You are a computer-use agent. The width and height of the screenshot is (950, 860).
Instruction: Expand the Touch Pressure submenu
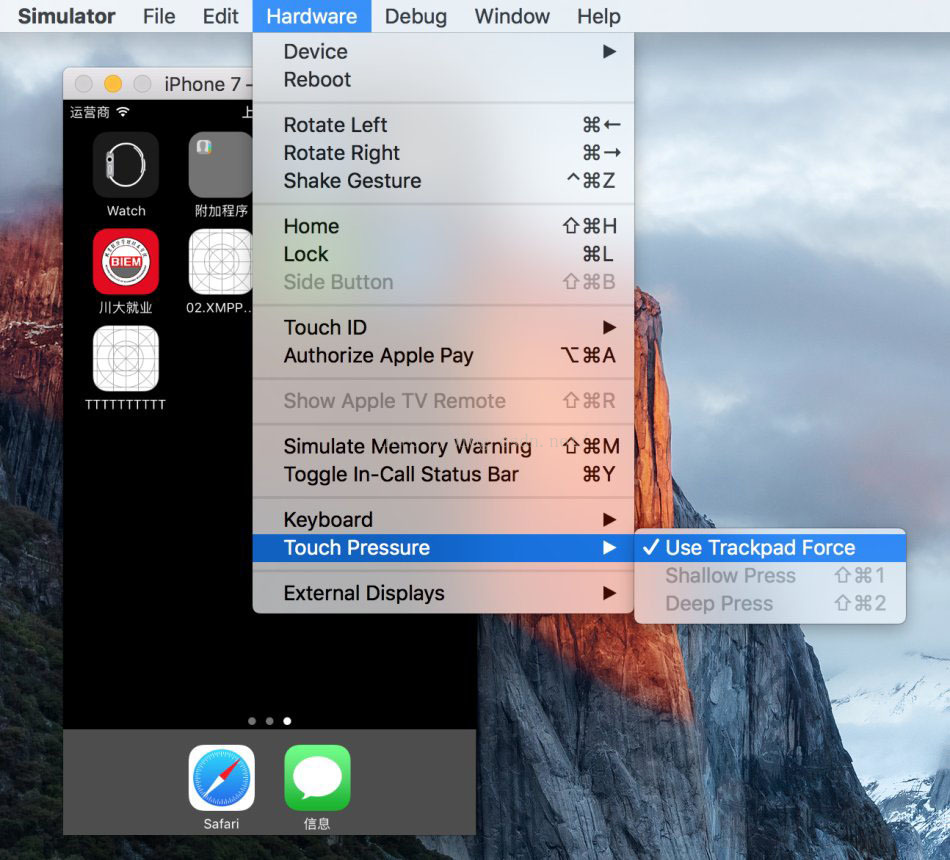pyautogui.click(x=443, y=547)
